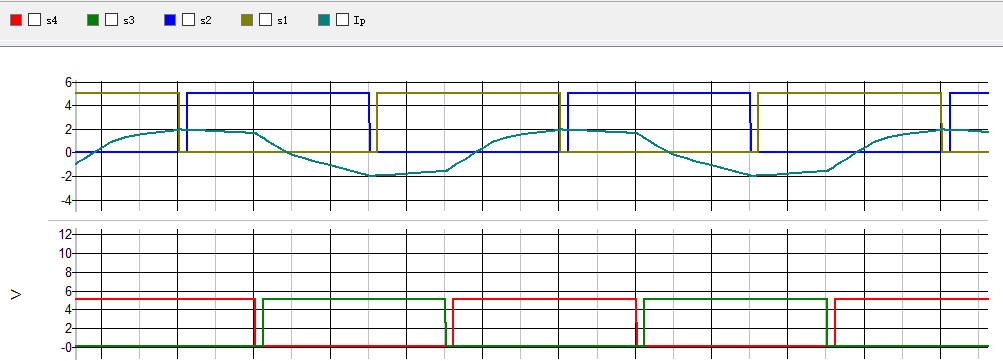This screenshot has height=361, width=1003.
Task: Open the green s3 color swatch
Action: point(93,20)
